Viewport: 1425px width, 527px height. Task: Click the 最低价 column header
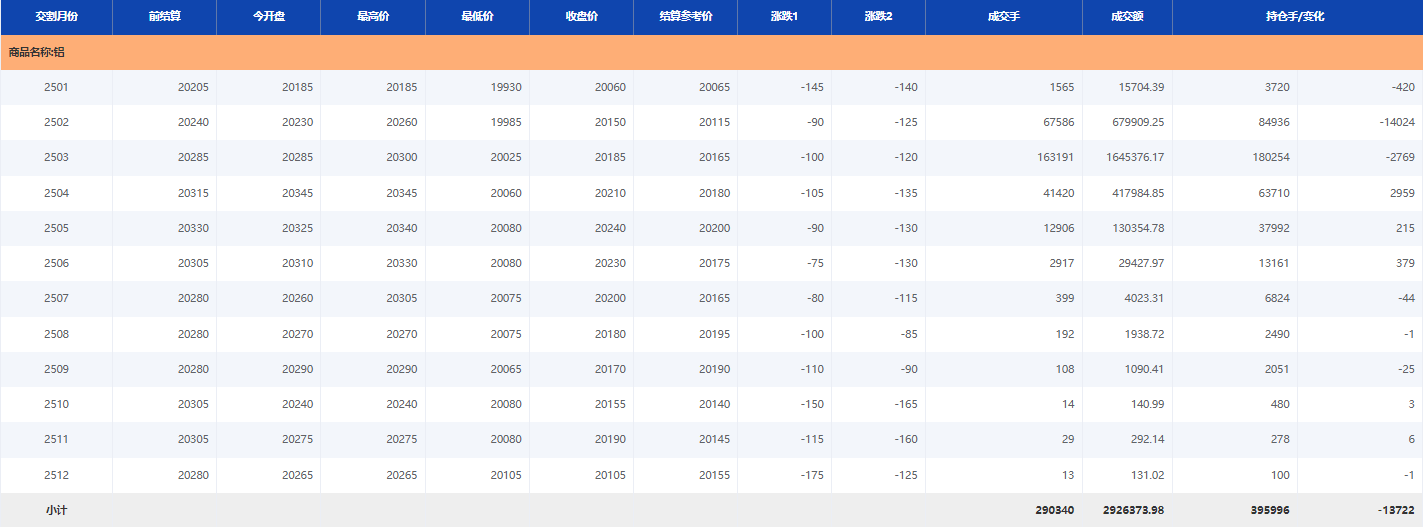477,17
